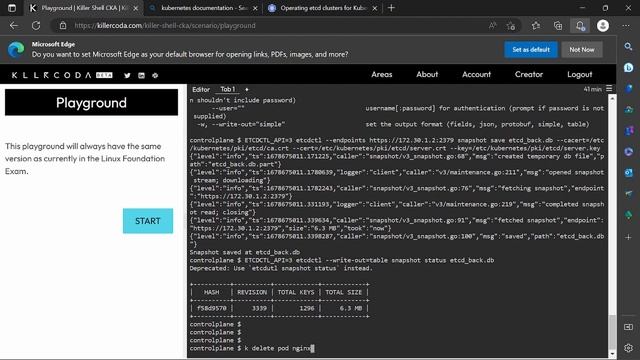The width and height of the screenshot is (640, 360).
Task: Click terminal scrollbar up arrow
Action: coord(612,98)
